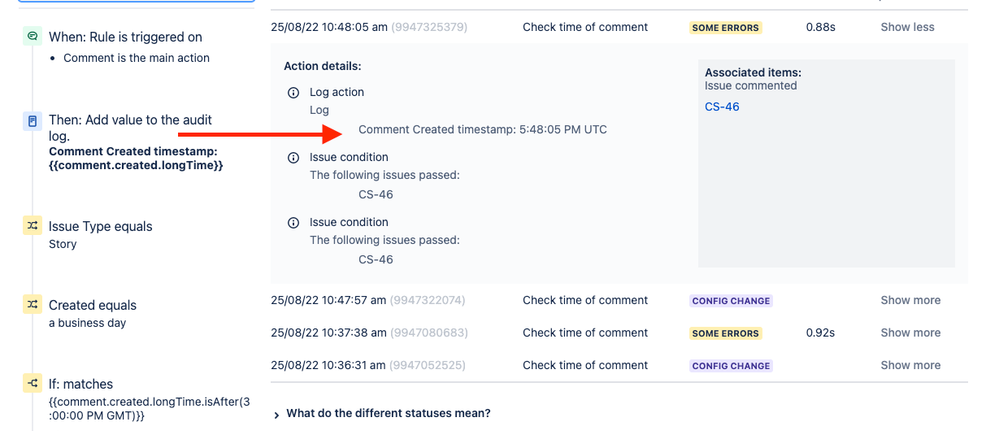Select the Issue Type equals Story condition

(100, 235)
